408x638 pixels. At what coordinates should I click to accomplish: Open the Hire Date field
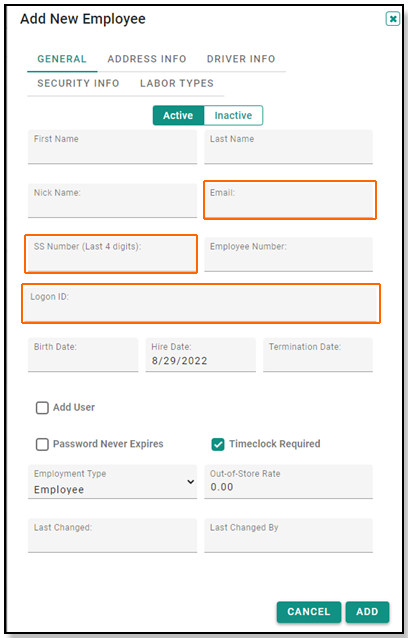201,354
